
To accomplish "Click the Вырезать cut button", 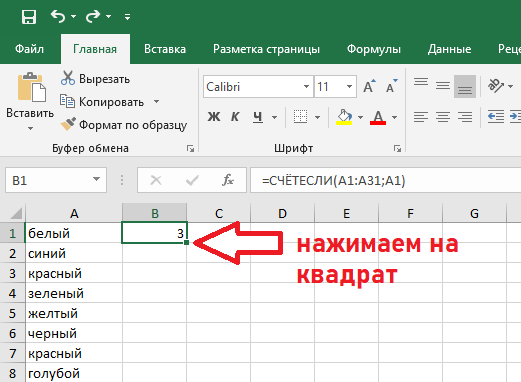I will 95,79.
